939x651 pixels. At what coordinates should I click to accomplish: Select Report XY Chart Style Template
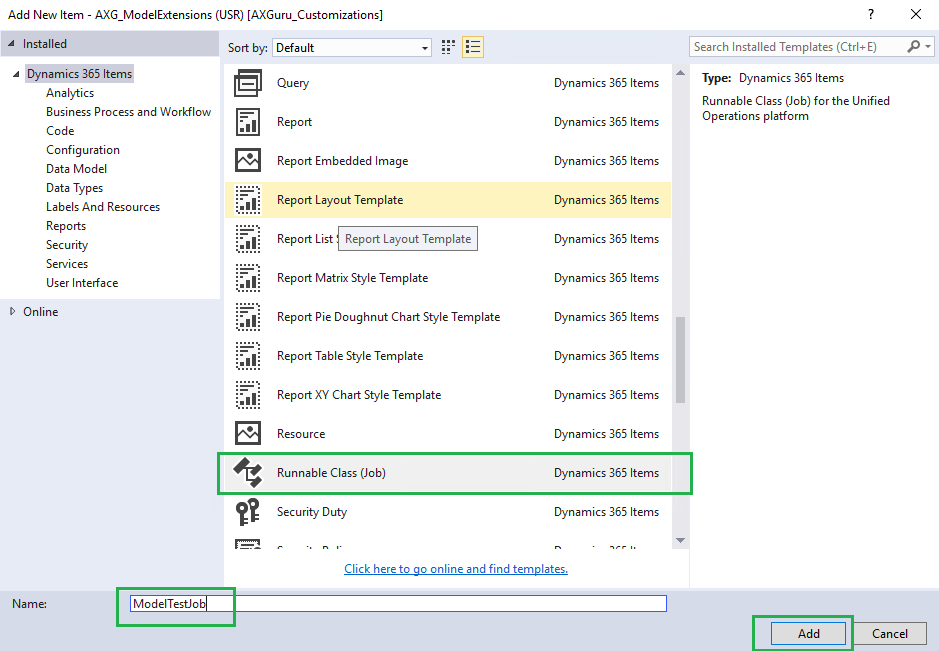pos(448,394)
